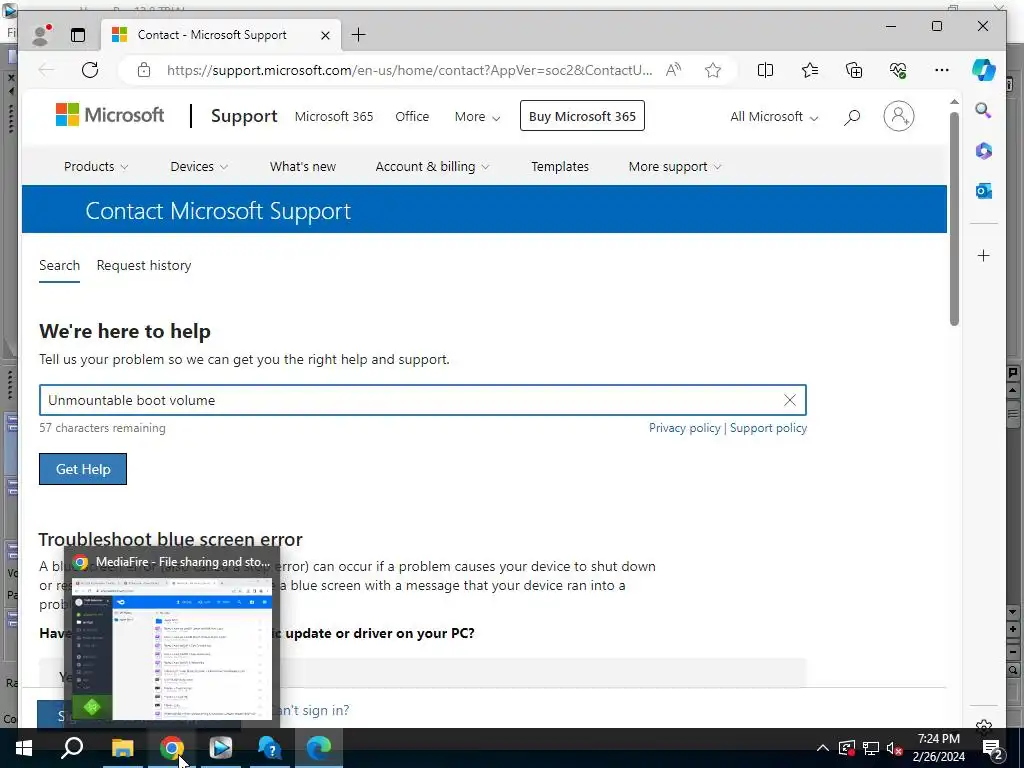Customize sidebar with plus icon
Viewport: 1024px width, 768px height.
984,255
